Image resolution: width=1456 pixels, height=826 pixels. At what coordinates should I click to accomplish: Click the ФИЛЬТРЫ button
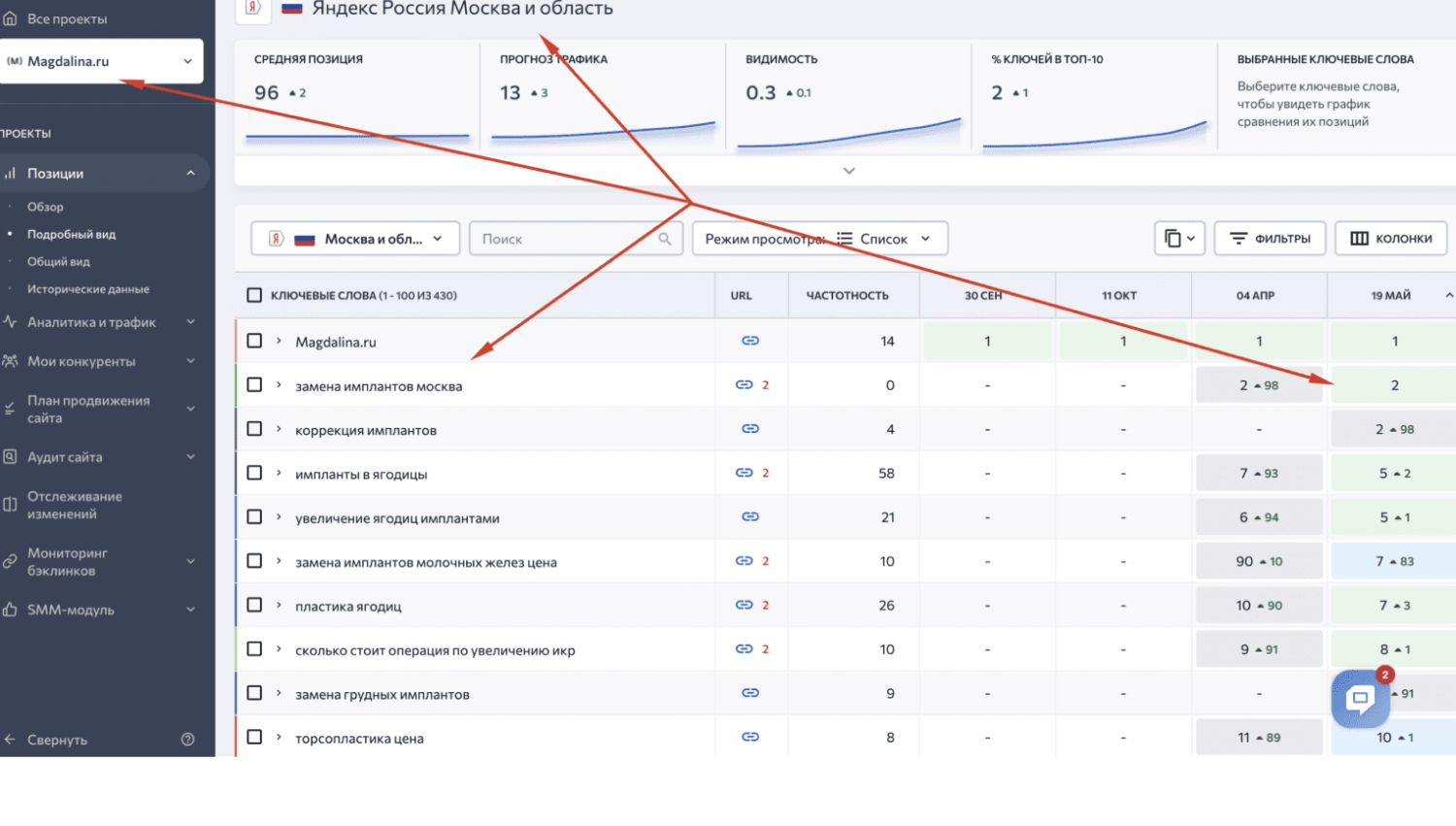pyautogui.click(x=1270, y=239)
